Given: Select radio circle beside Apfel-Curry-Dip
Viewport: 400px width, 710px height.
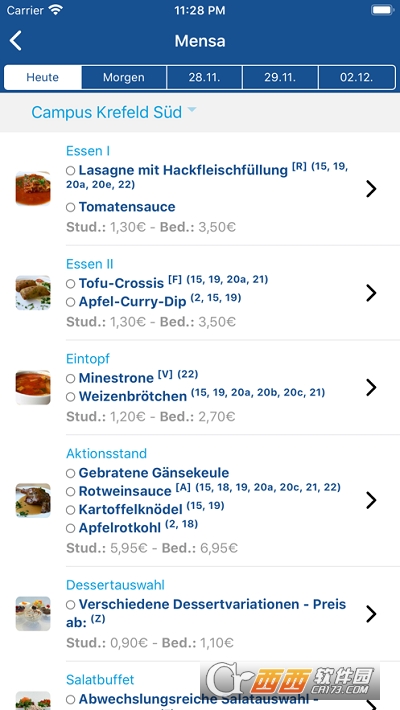Looking at the screenshot, I should coord(70,302).
